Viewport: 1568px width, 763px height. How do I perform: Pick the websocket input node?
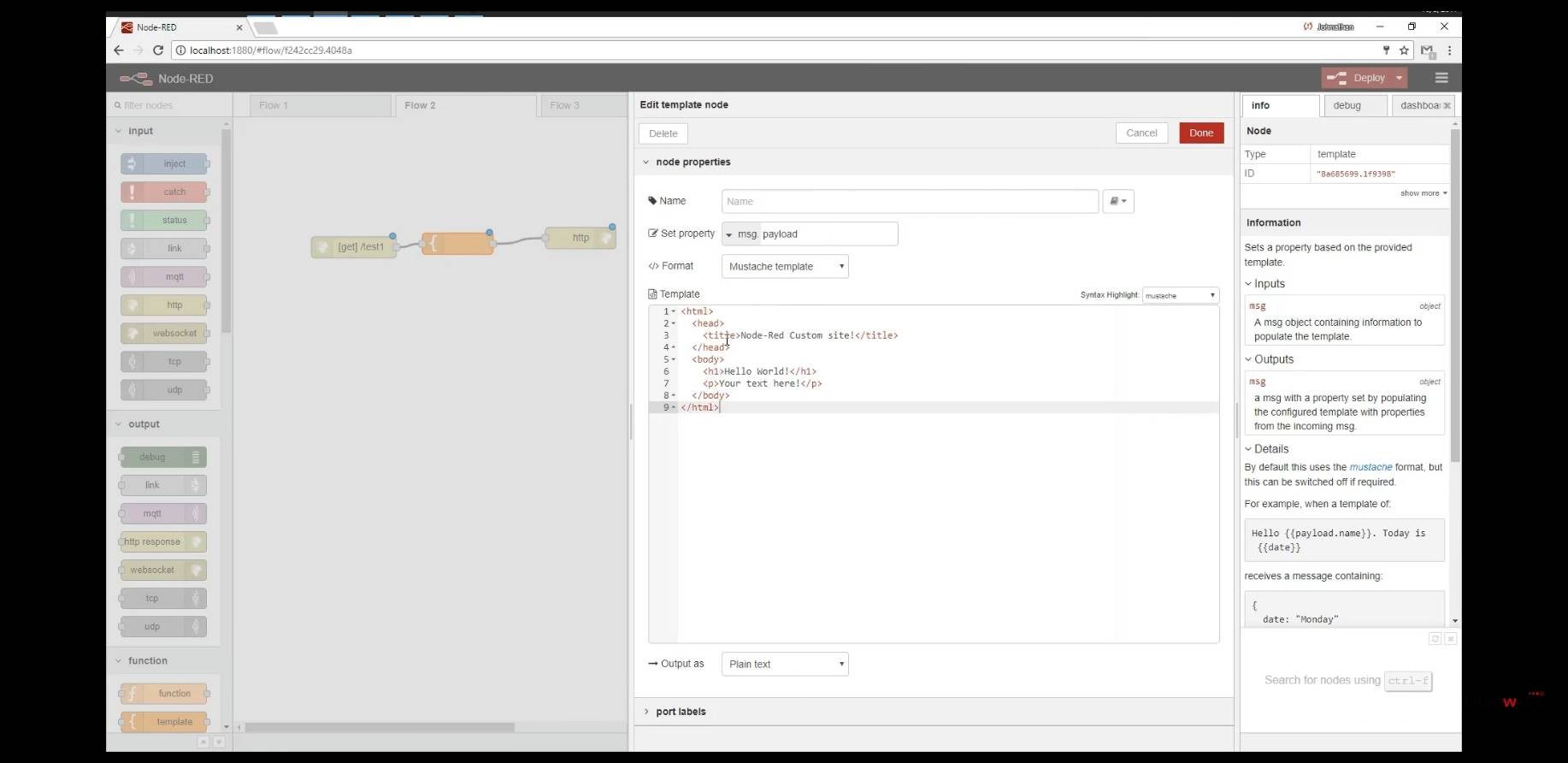[x=164, y=333]
